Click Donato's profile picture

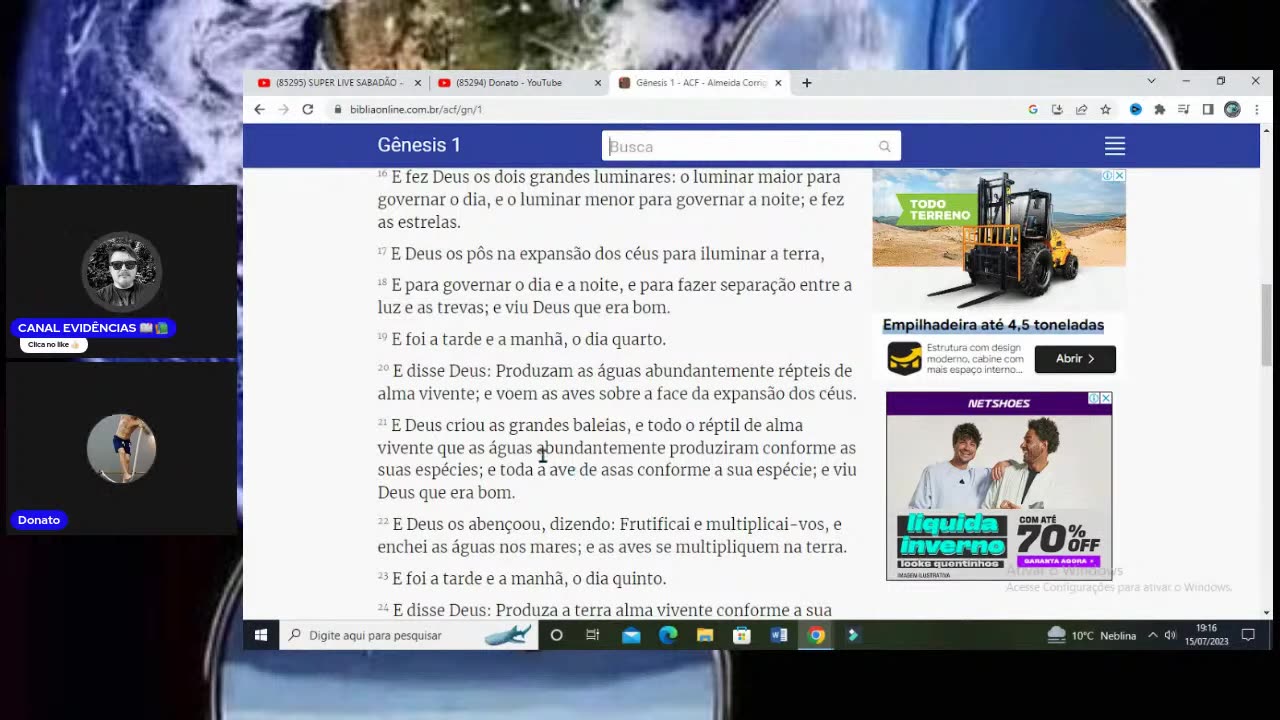(x=121, y=449)
